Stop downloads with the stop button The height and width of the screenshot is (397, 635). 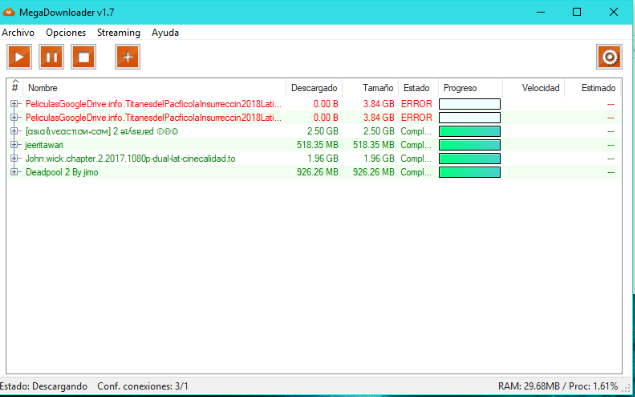point(83,57)
